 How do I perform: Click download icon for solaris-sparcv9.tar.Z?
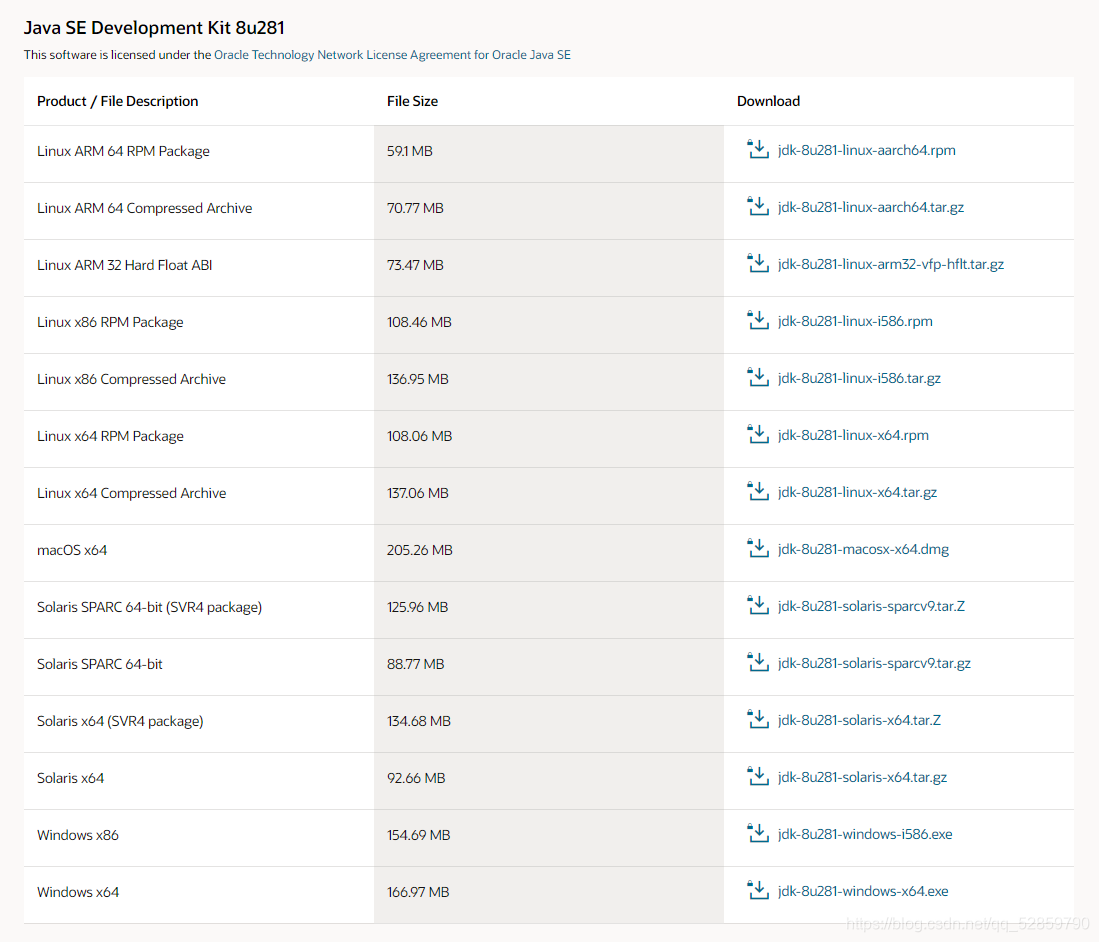758,606
